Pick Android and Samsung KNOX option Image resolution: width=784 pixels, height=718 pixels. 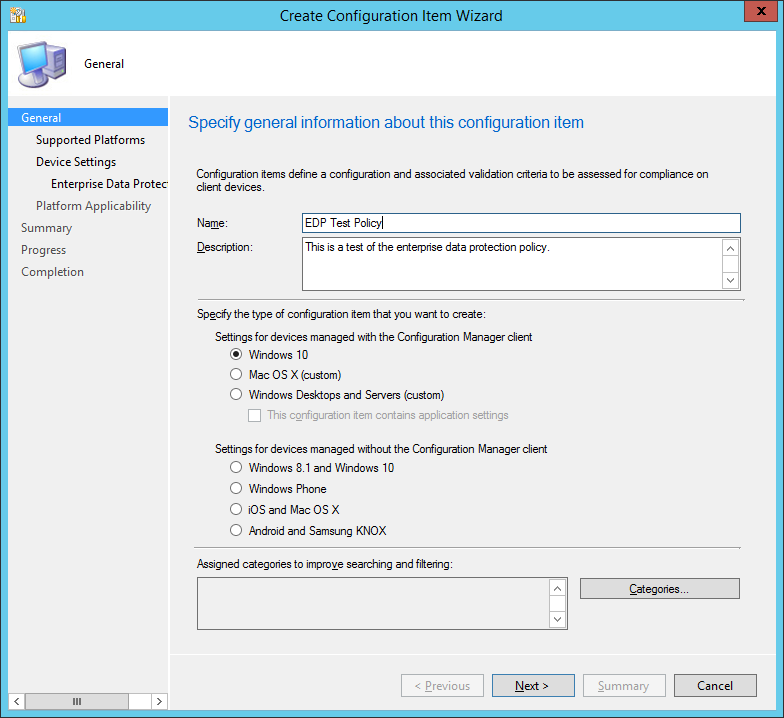coord(236,531)
